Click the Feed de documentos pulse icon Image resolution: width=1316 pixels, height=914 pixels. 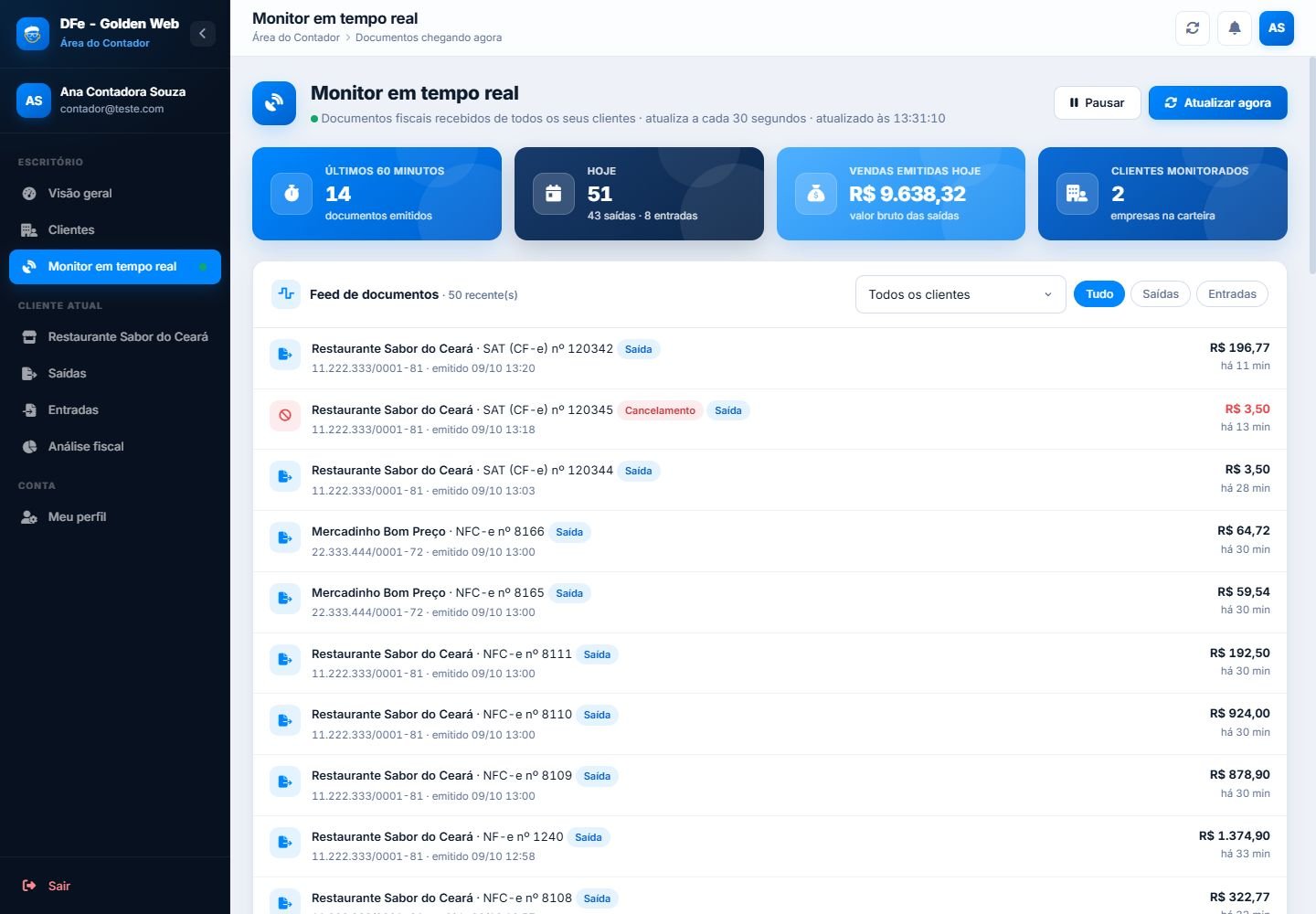point(286,294)
